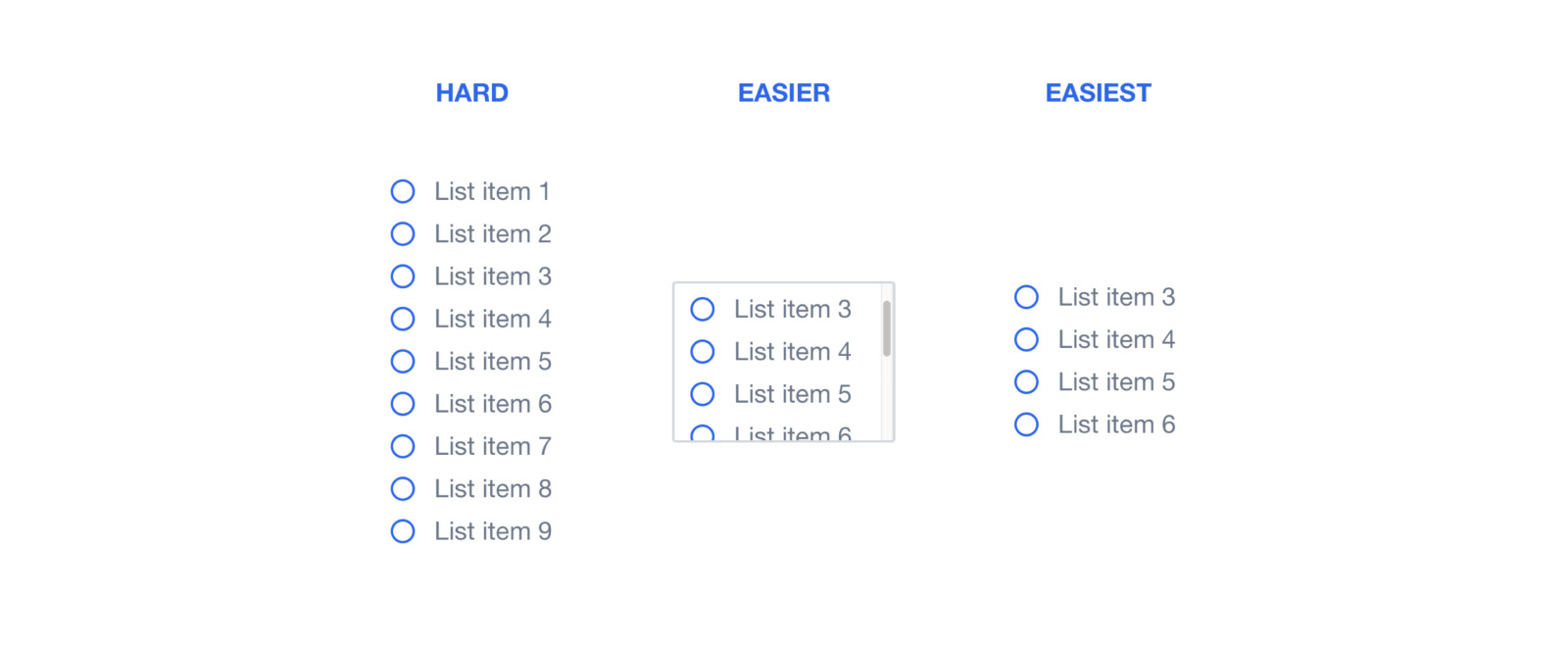Select List item 7 radio button
Screen dimensions: 1568x647
click(403, 446)
